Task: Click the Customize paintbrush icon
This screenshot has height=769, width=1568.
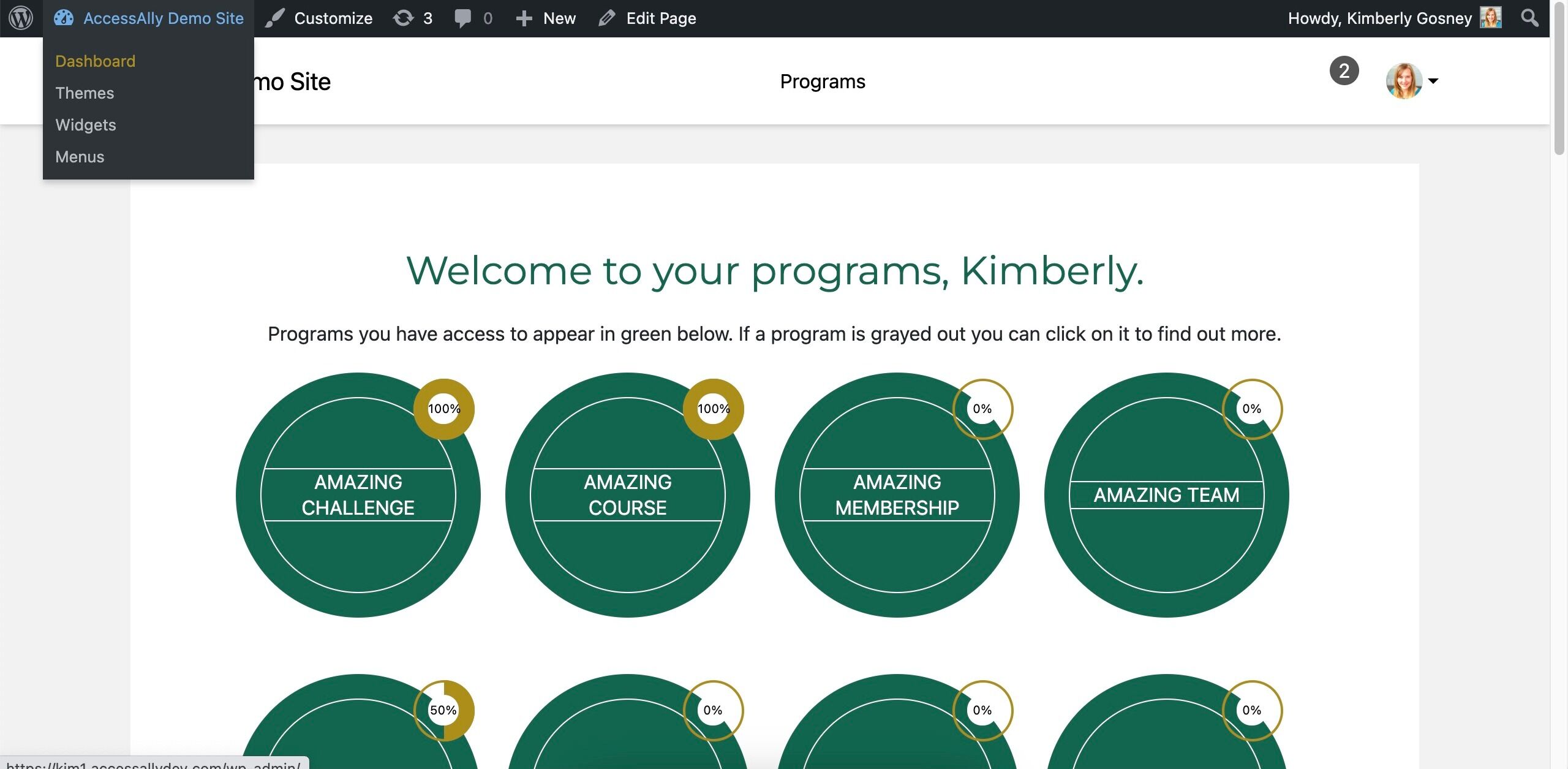Action: tap(275, 18)
